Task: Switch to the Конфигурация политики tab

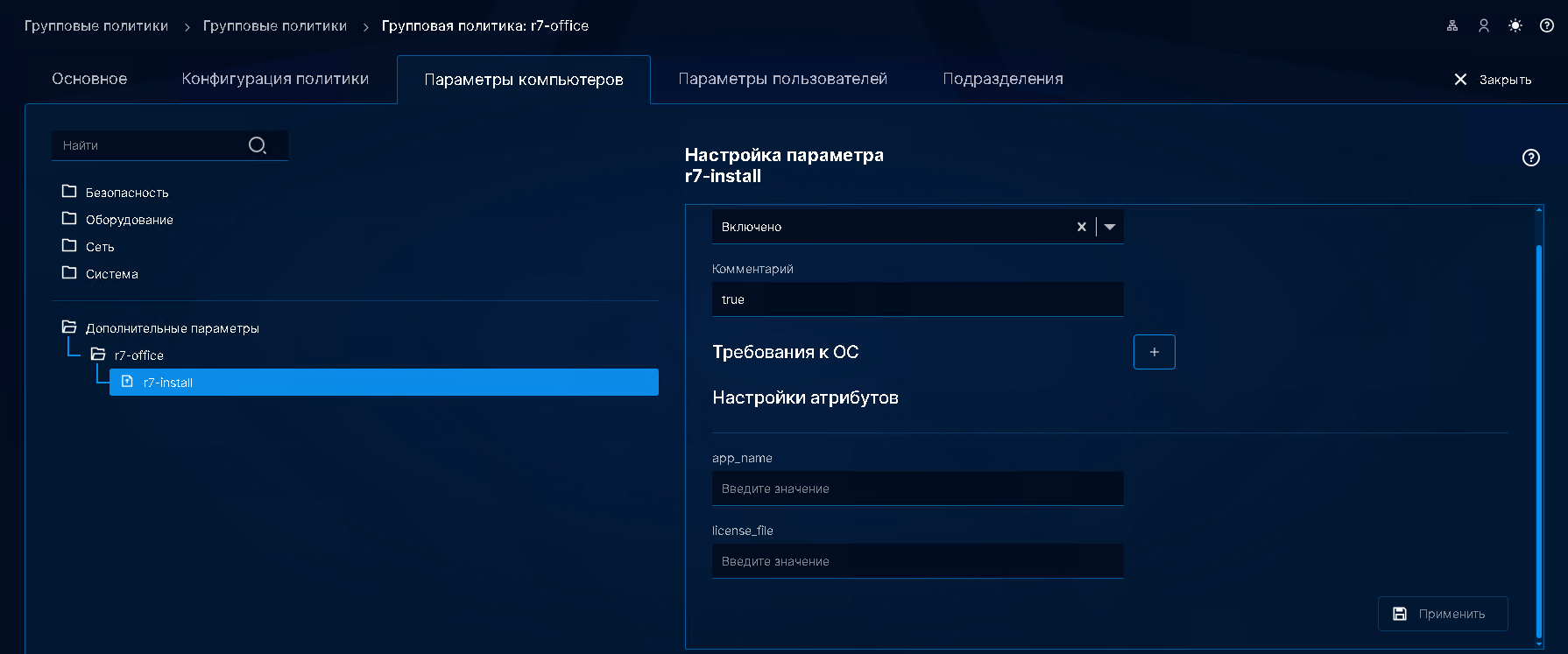Action: 275,79
